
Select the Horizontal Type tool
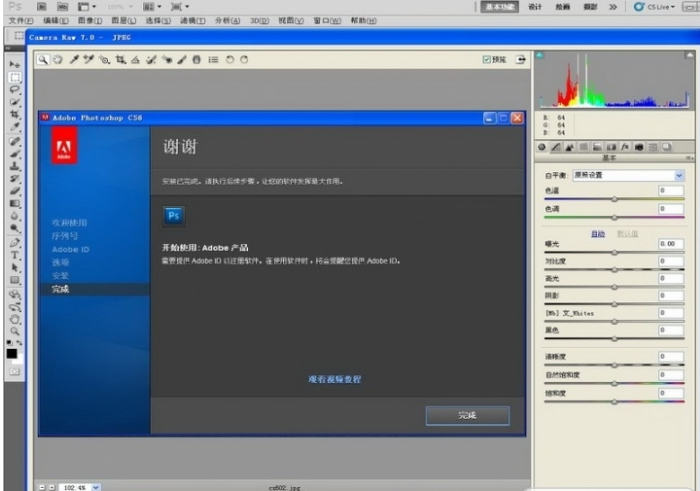tap(14, 255)
